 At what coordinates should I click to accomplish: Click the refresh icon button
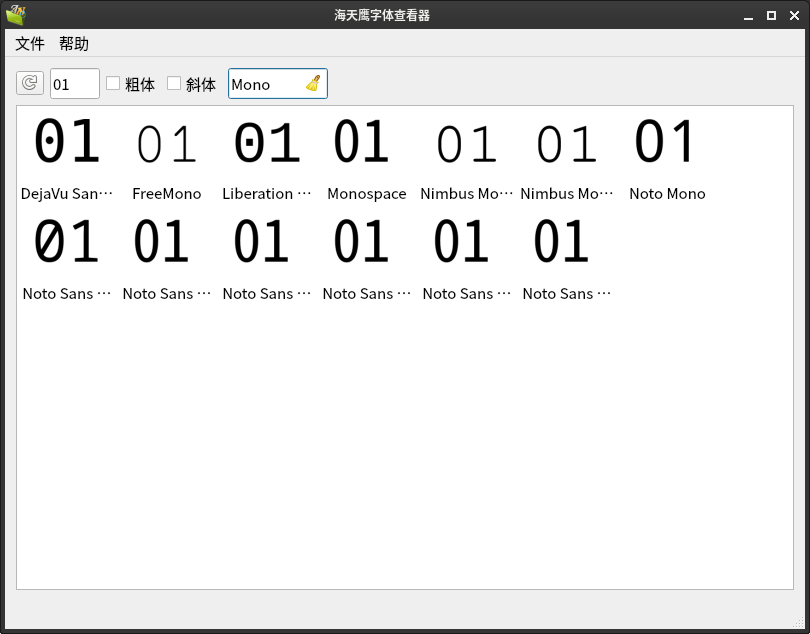pos(30,83)
